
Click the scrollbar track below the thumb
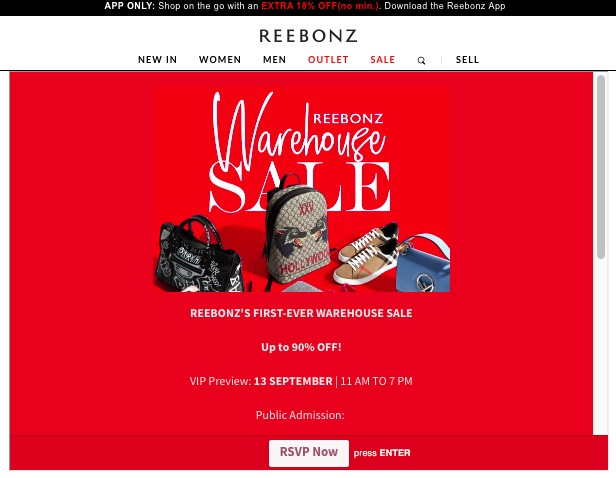click(601, 346)
